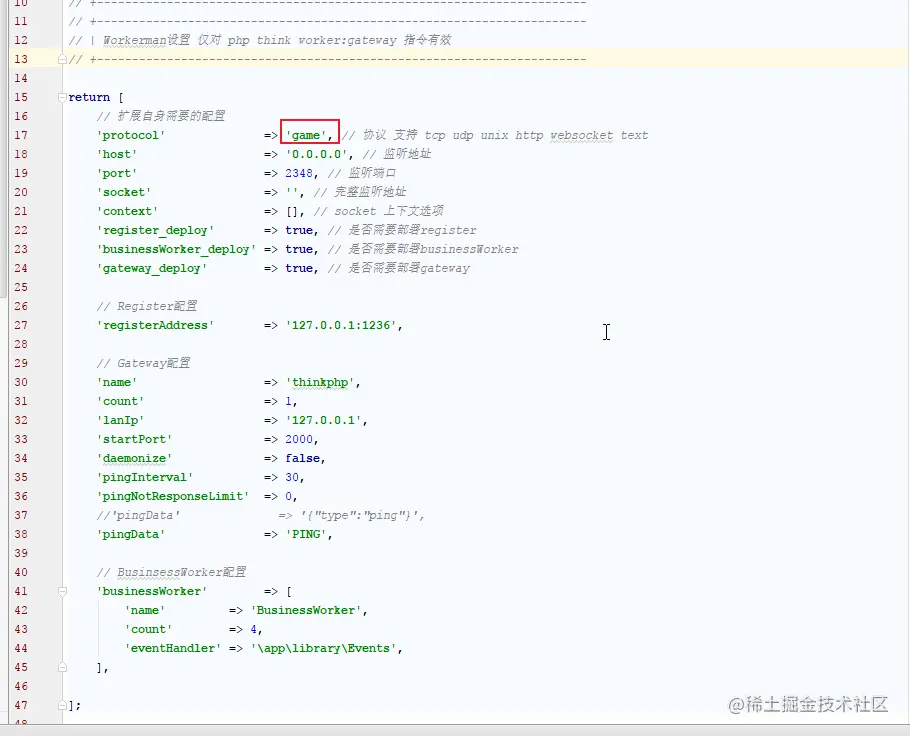Click the 'pingNotResponseLimit' key
The width and height of the screenshot is (910, 736).
pyautogui.click(x=172, y=496)
